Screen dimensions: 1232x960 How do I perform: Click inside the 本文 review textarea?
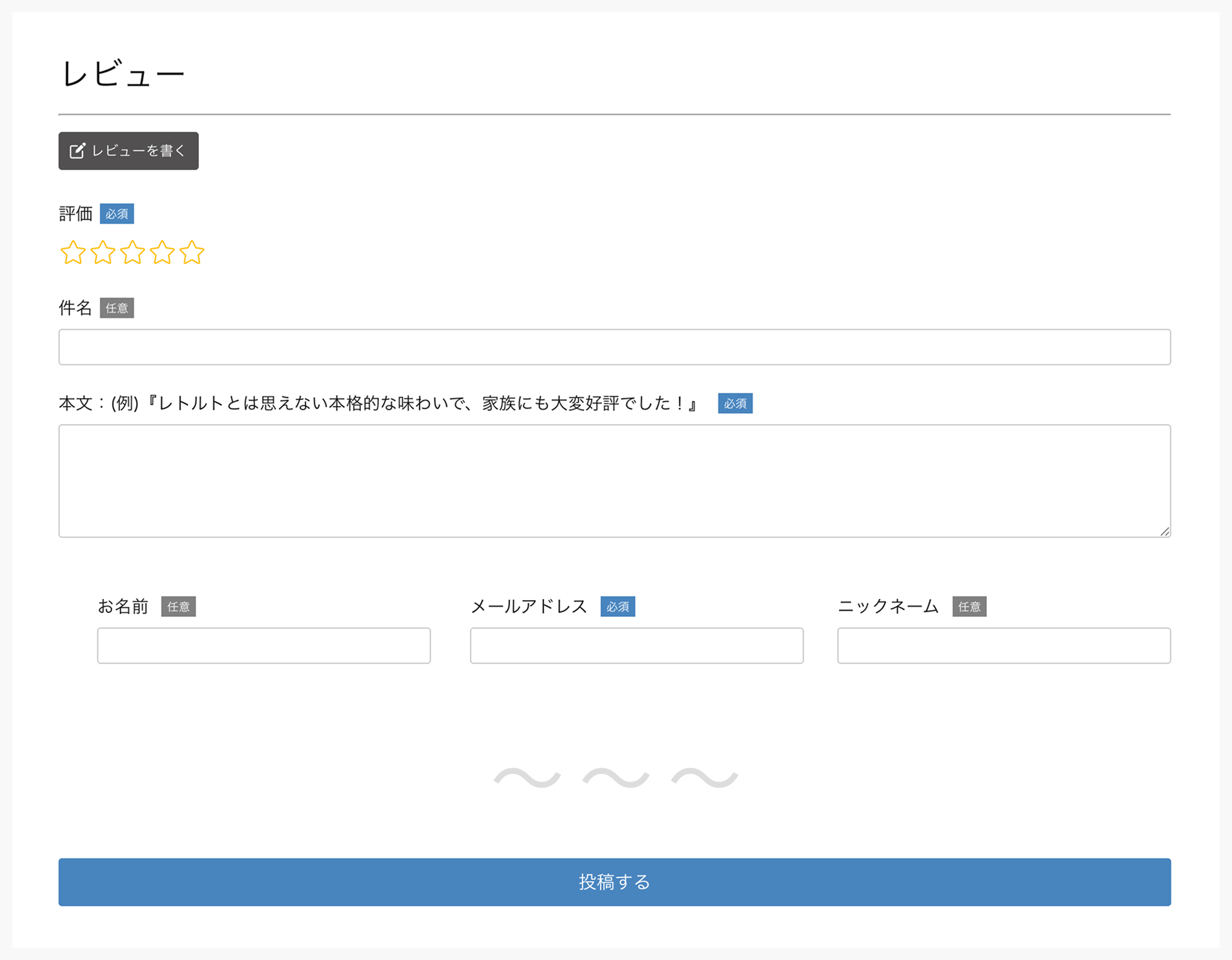click(x=614, y=481)
